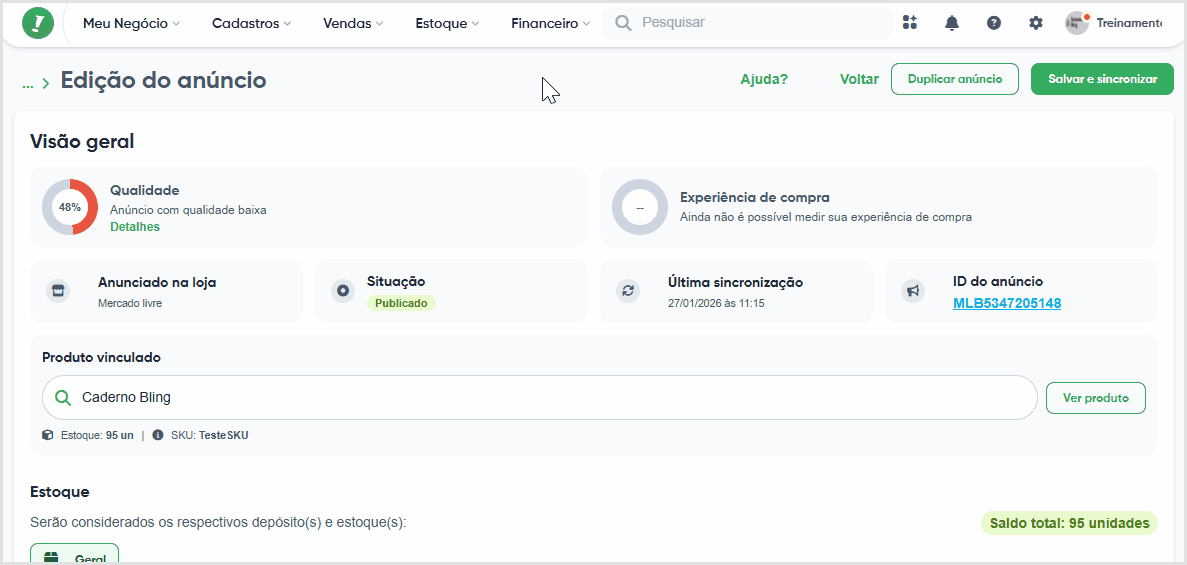
Task: Click the Publicado status badge
Action: pyautogui.click(x=401, y=304)
